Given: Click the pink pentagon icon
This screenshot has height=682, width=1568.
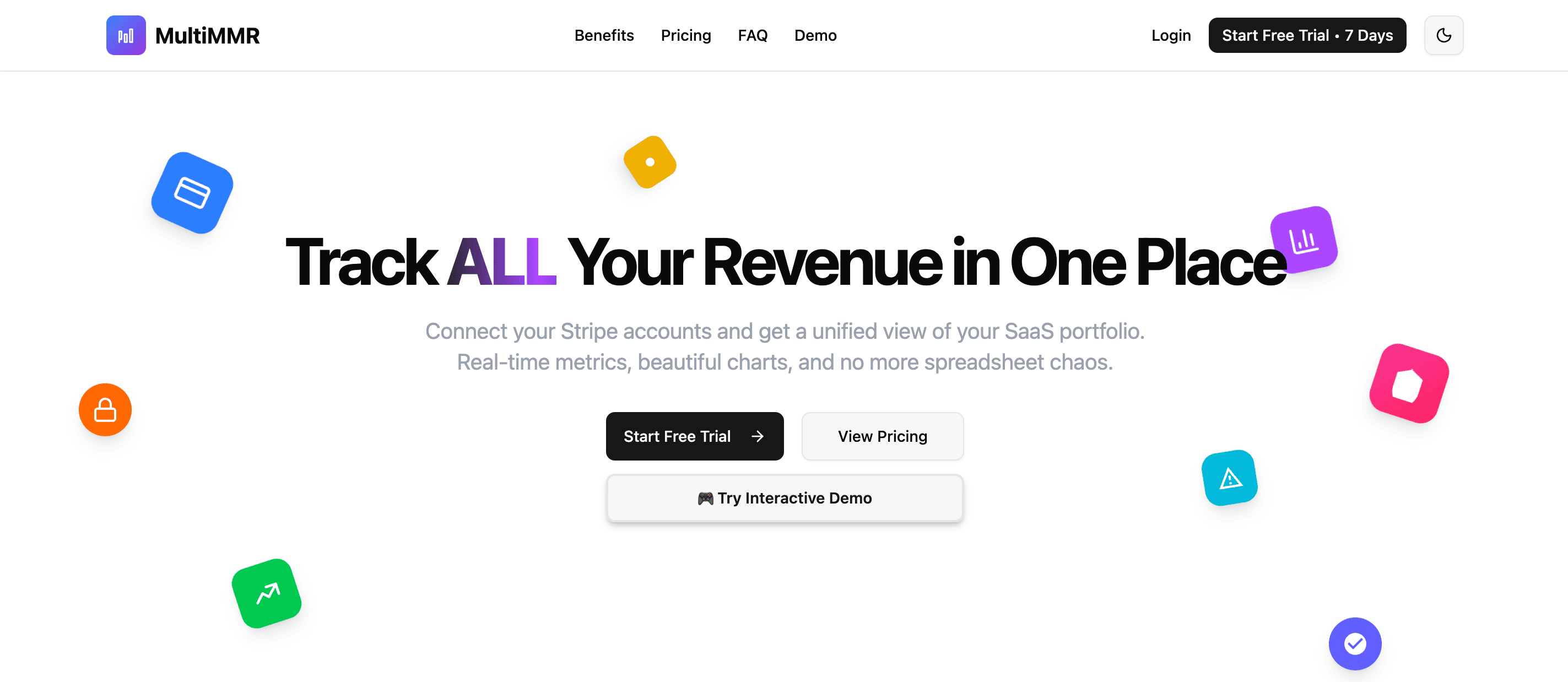Looking at the screenshot, I should pos(1408,383).
